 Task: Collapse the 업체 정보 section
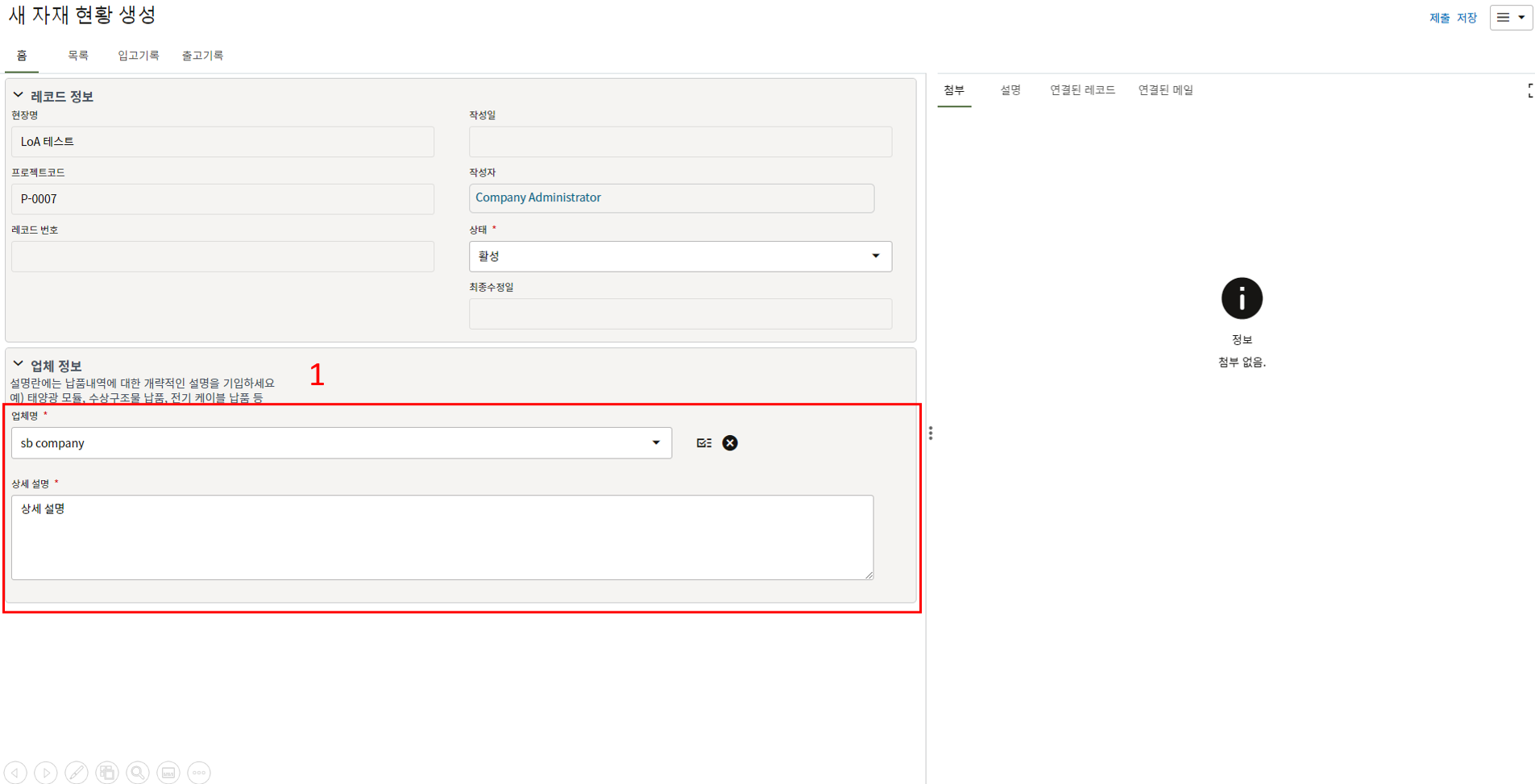click(18, 365)
